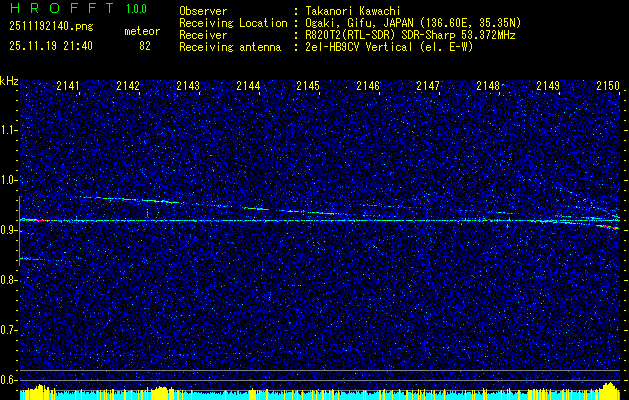Image resolution: width=629 pixels, height=400 pixels.
Task: Click receiving location Ogaki, Gifu, JAPAN
Action: [359, 23]
